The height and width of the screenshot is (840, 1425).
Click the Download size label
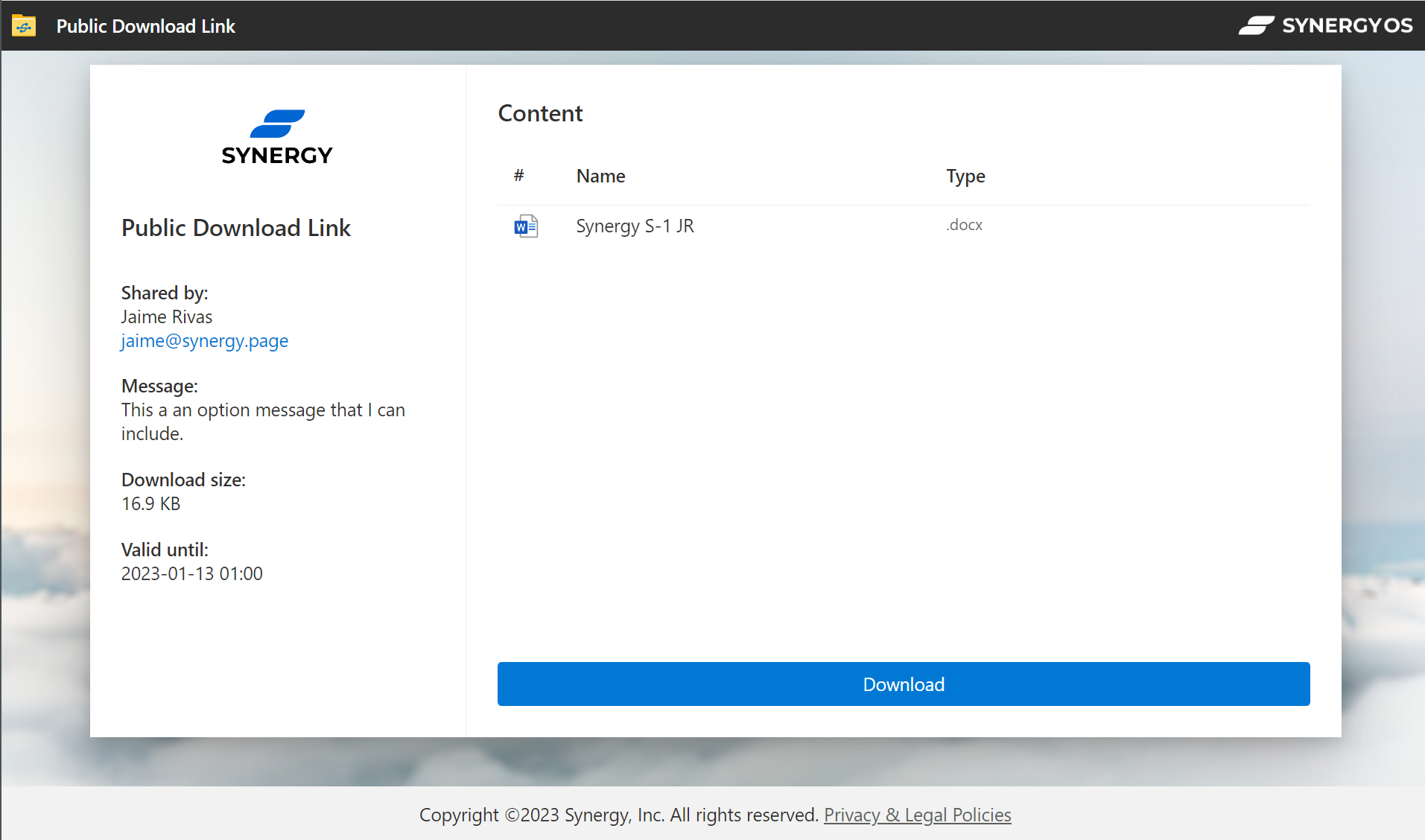coord(183,480)
